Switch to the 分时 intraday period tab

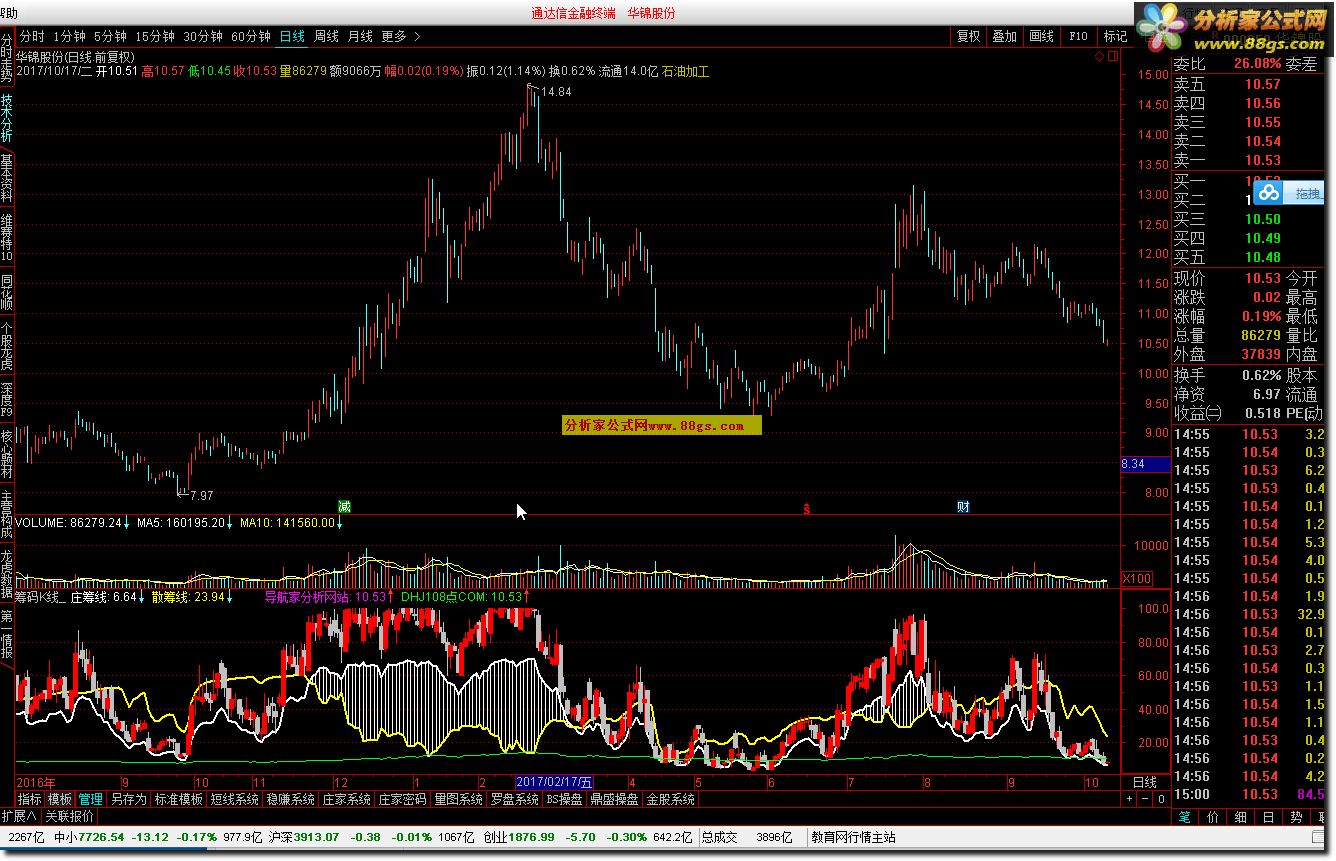pos(33,36)
